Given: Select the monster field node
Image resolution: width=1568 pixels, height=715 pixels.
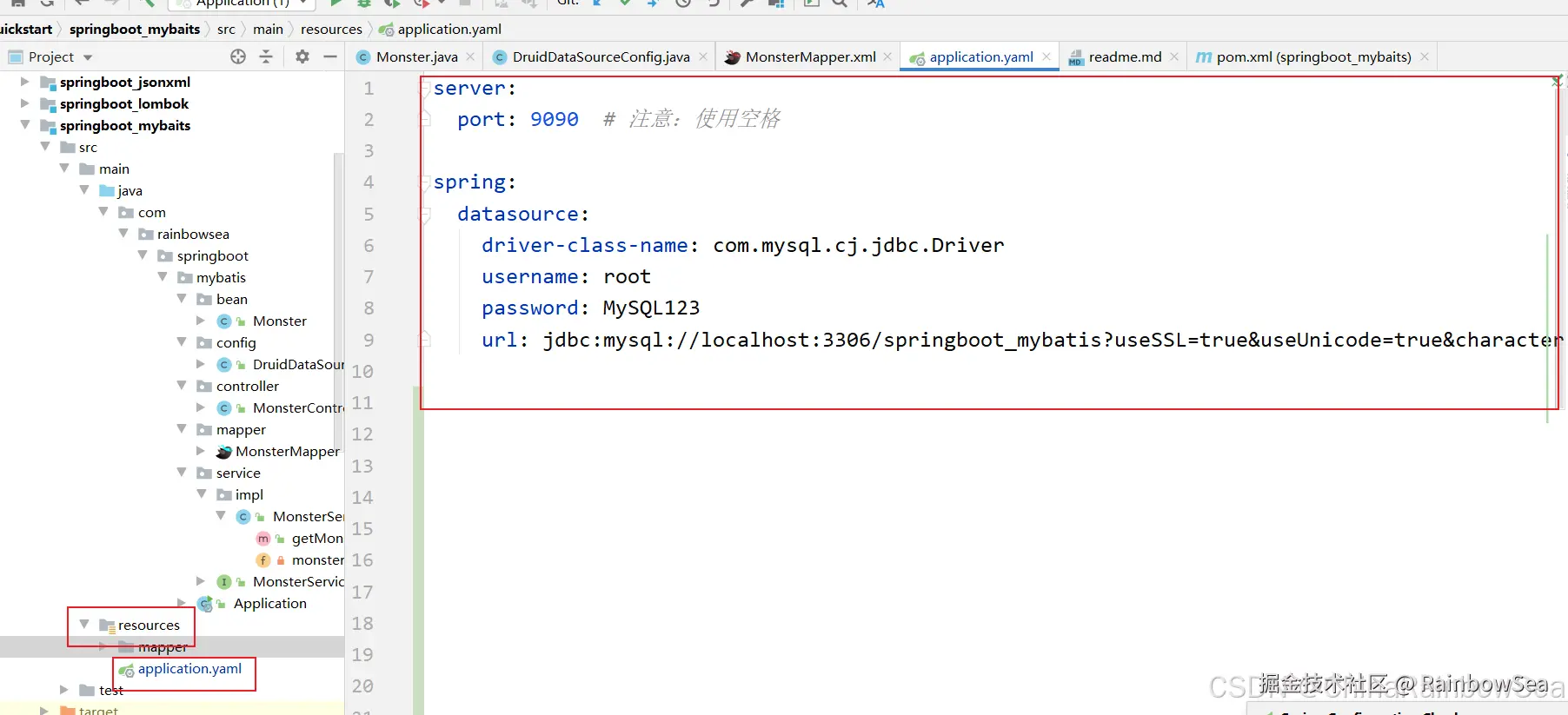Looking at the screenshot, I should 317,559.
